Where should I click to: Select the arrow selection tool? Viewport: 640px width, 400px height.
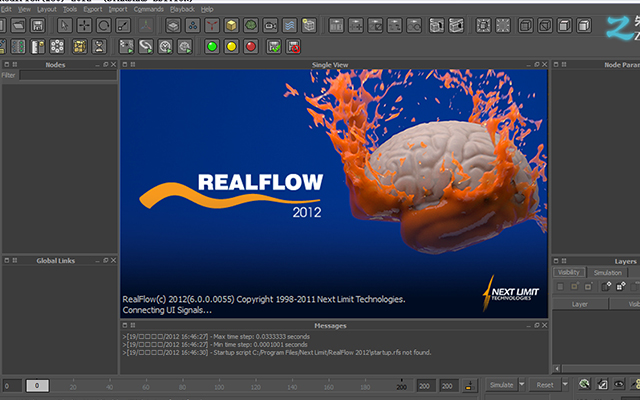[x=64, y=25]
